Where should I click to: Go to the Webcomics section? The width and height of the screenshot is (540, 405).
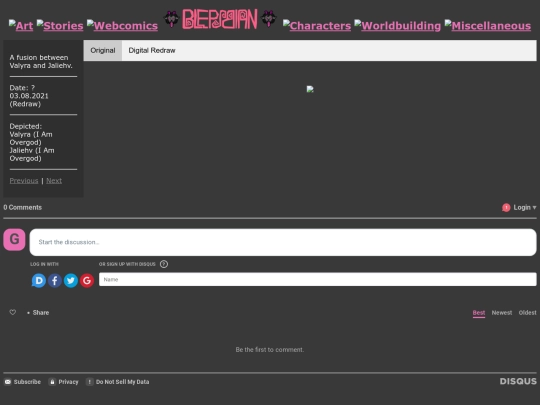pos(122,25)
